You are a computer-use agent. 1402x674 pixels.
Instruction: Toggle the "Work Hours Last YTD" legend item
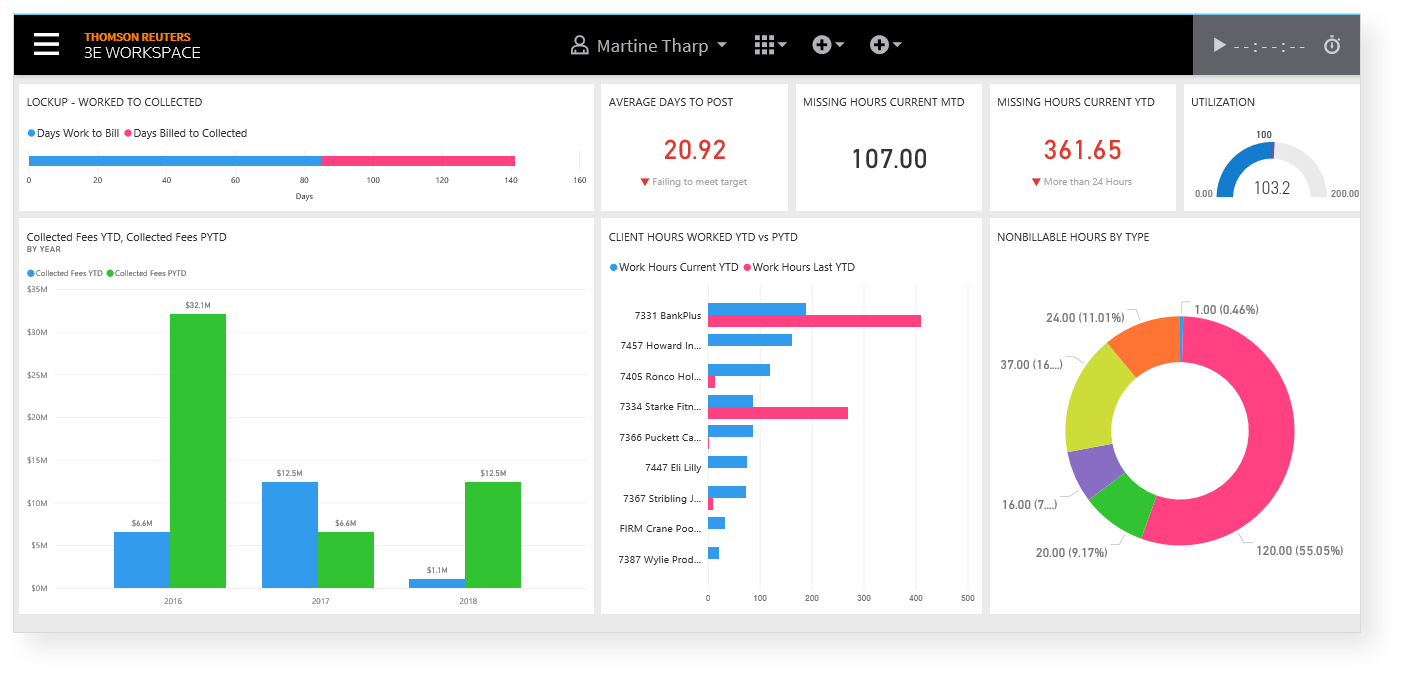[x=798, y=267]
